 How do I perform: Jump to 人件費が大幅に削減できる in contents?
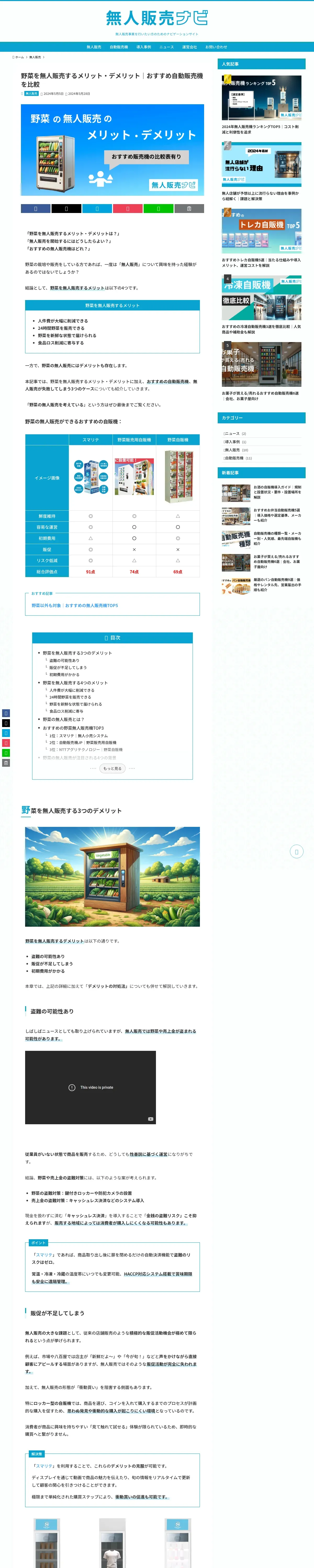72,690
